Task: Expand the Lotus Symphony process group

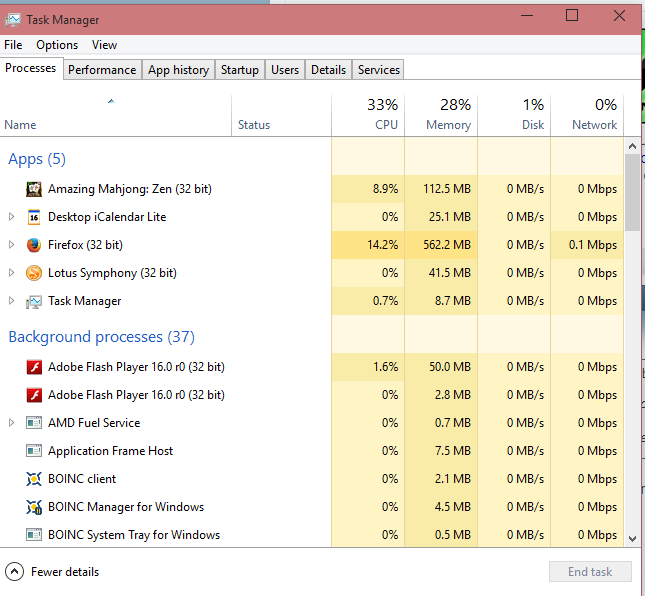Action: tap(12, 273)
